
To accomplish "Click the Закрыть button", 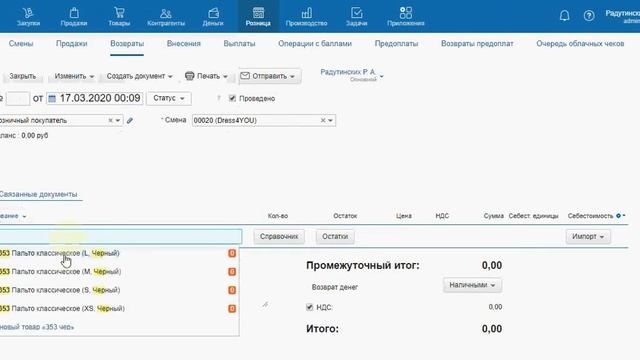I will click(22, 76).
